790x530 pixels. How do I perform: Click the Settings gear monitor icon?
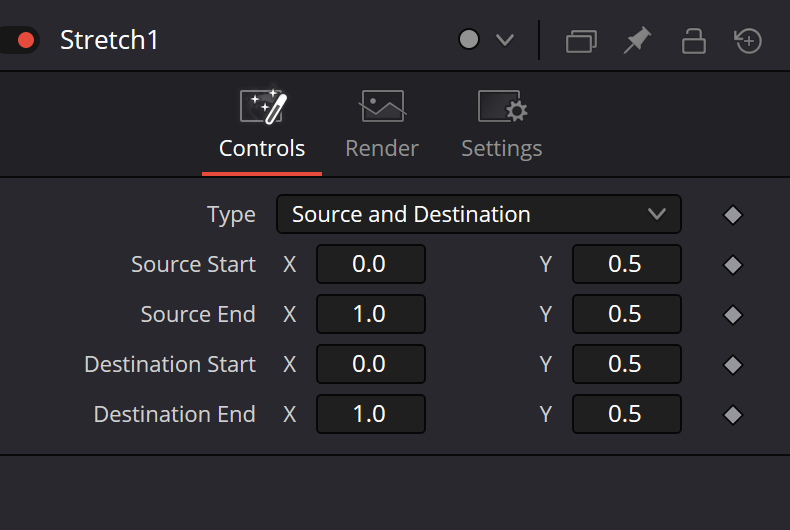tap(502, 106)
